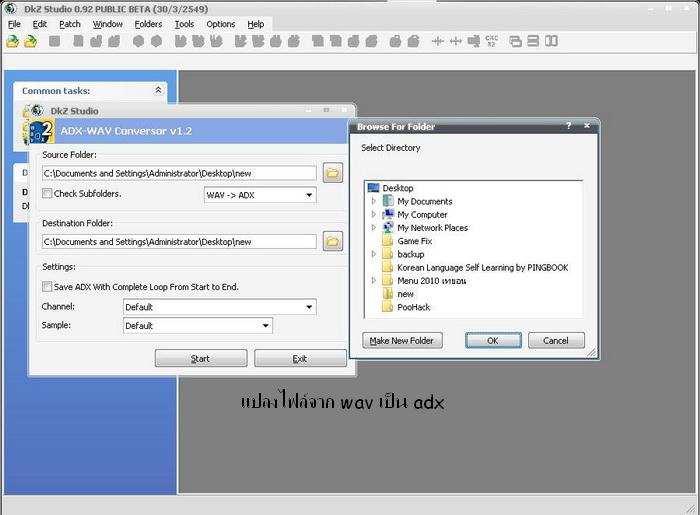700x515 pixels.
Task: Select 'My Documents' label in the tree
Action: tap(425, 201)
